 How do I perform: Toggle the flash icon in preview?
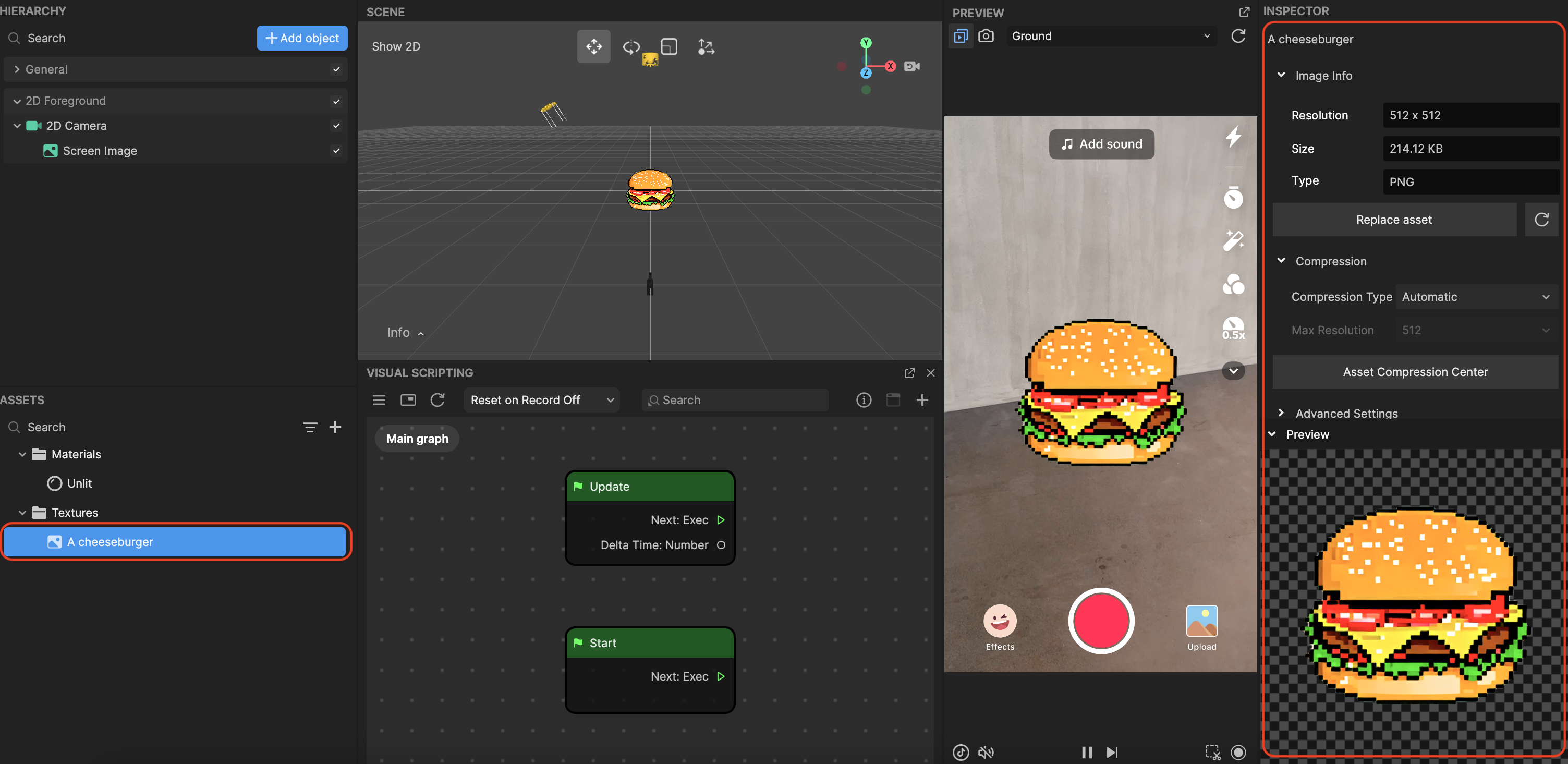1233,136
